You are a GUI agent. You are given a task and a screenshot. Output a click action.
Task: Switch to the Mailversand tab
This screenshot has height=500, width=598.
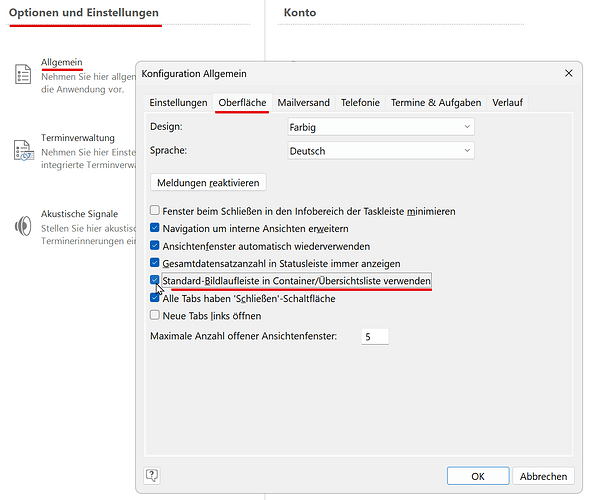303,103
